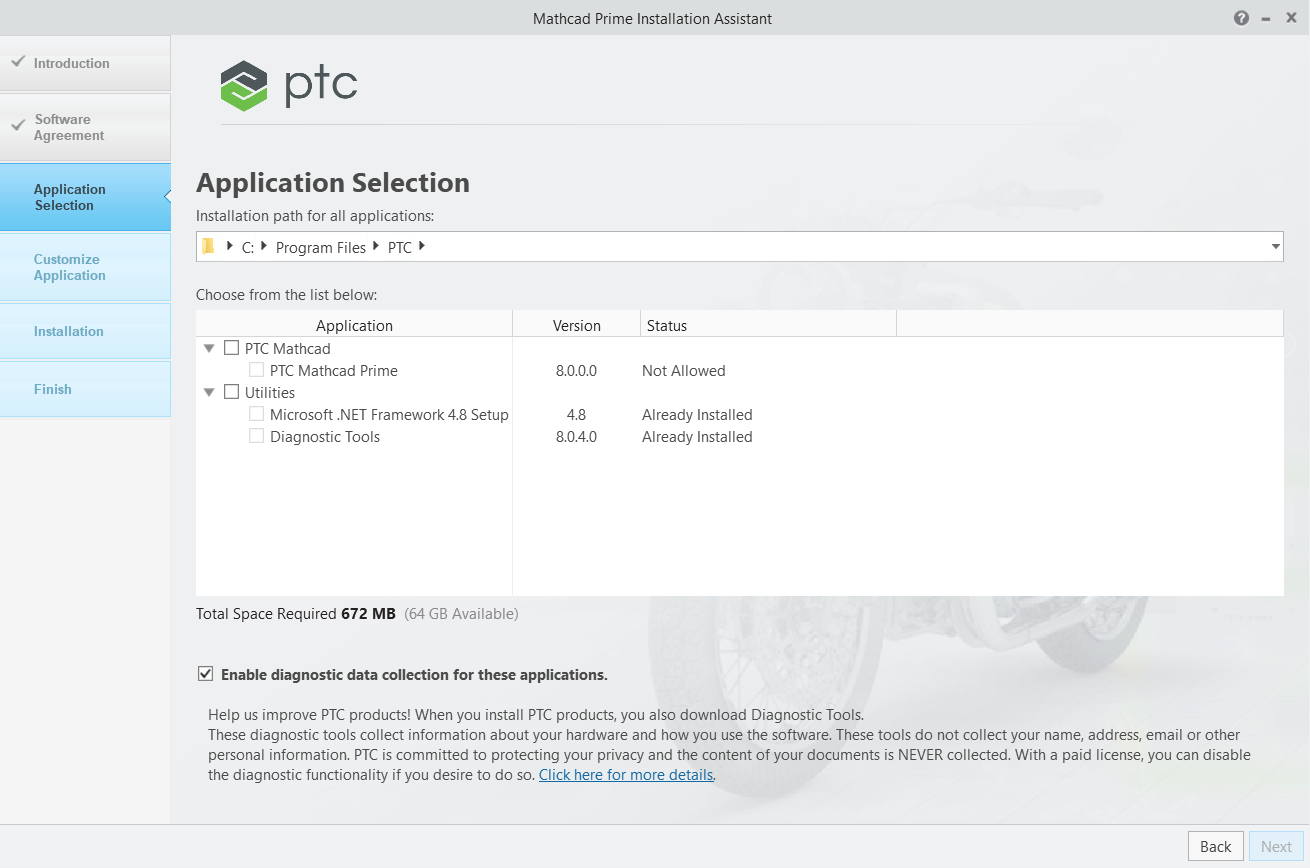Open the Click here for more details link
The width and height of the screenshot is (1310, 868).
coord(625,774)
